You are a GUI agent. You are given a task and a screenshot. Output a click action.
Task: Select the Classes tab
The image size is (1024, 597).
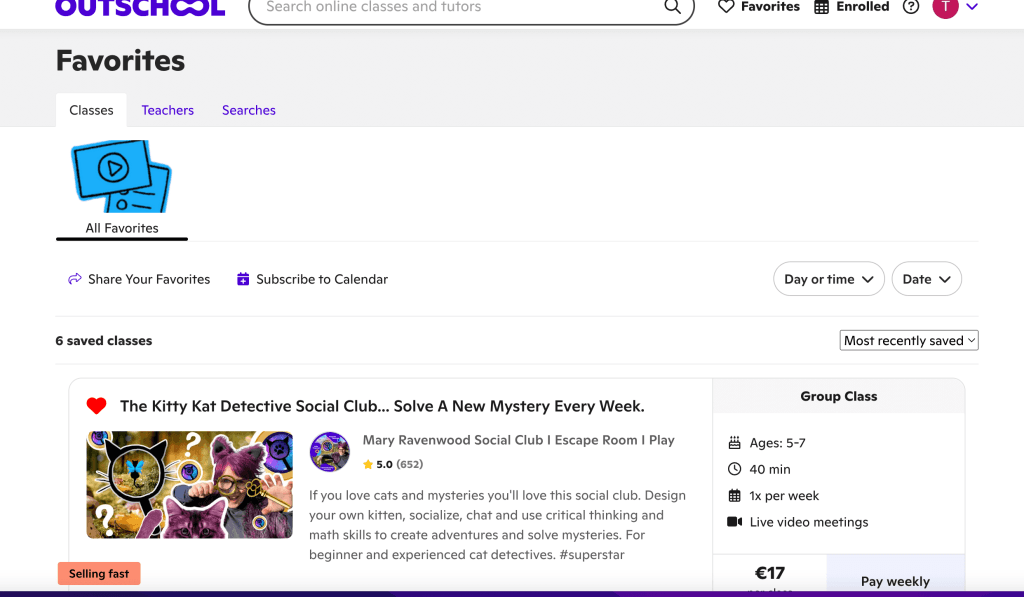[91, 110]
